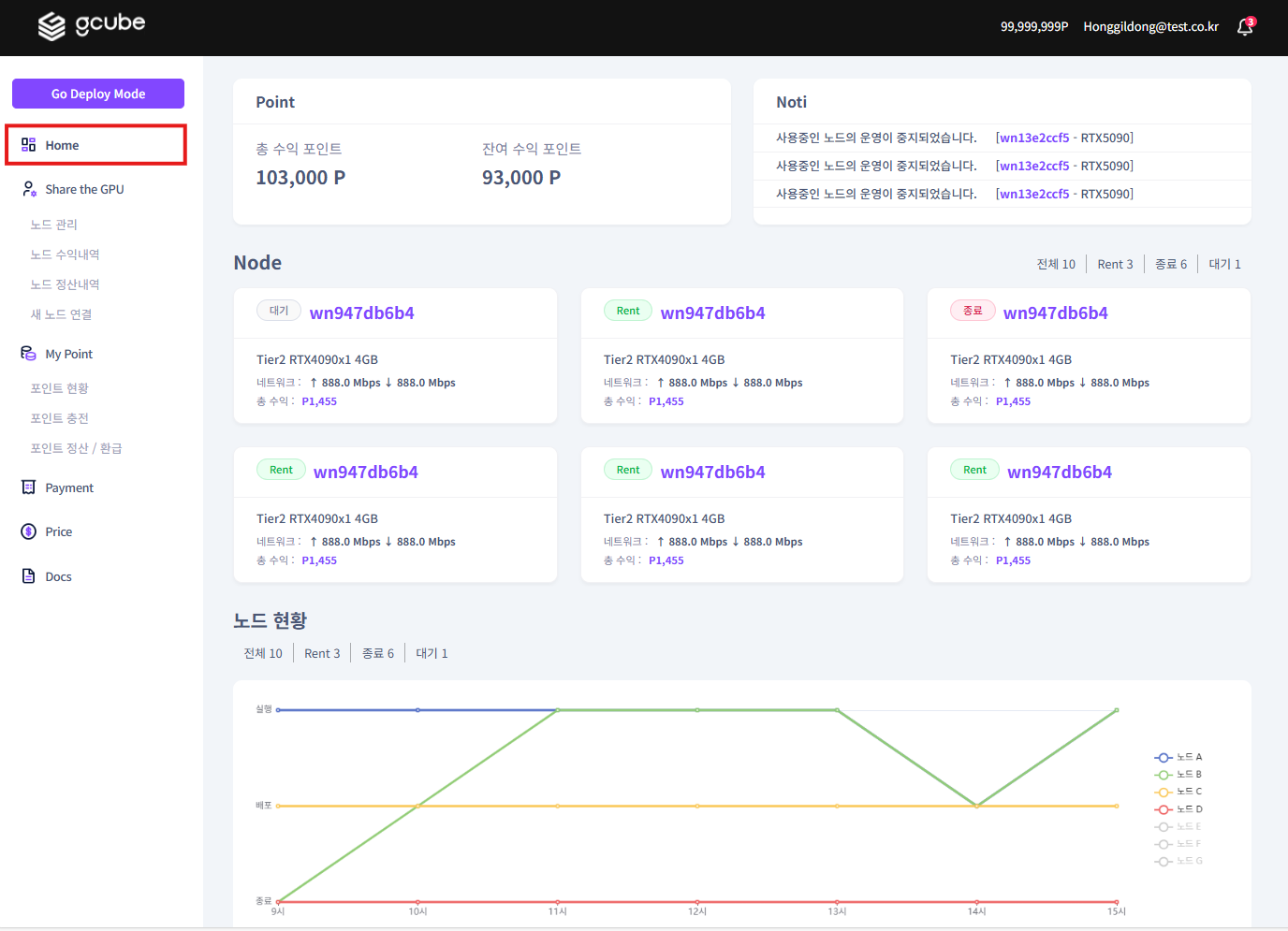Select 종료 6 tab under 노드 현황
The height and width of the screenshot is (931, 1288).
pos(378,653)
